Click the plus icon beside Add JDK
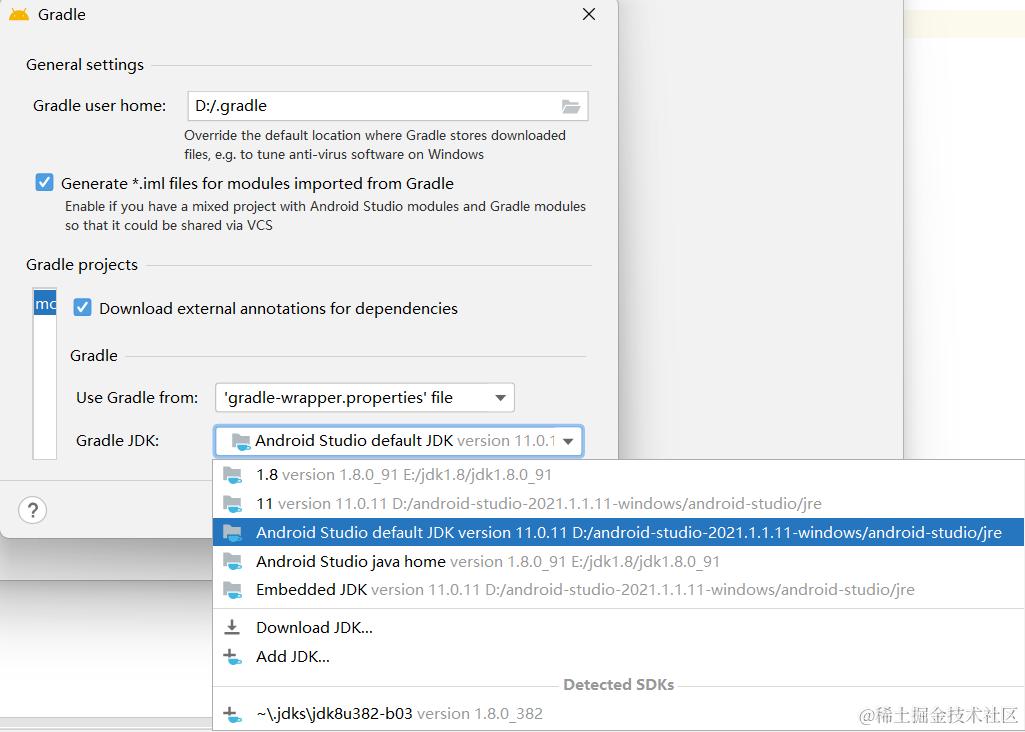 233,656
